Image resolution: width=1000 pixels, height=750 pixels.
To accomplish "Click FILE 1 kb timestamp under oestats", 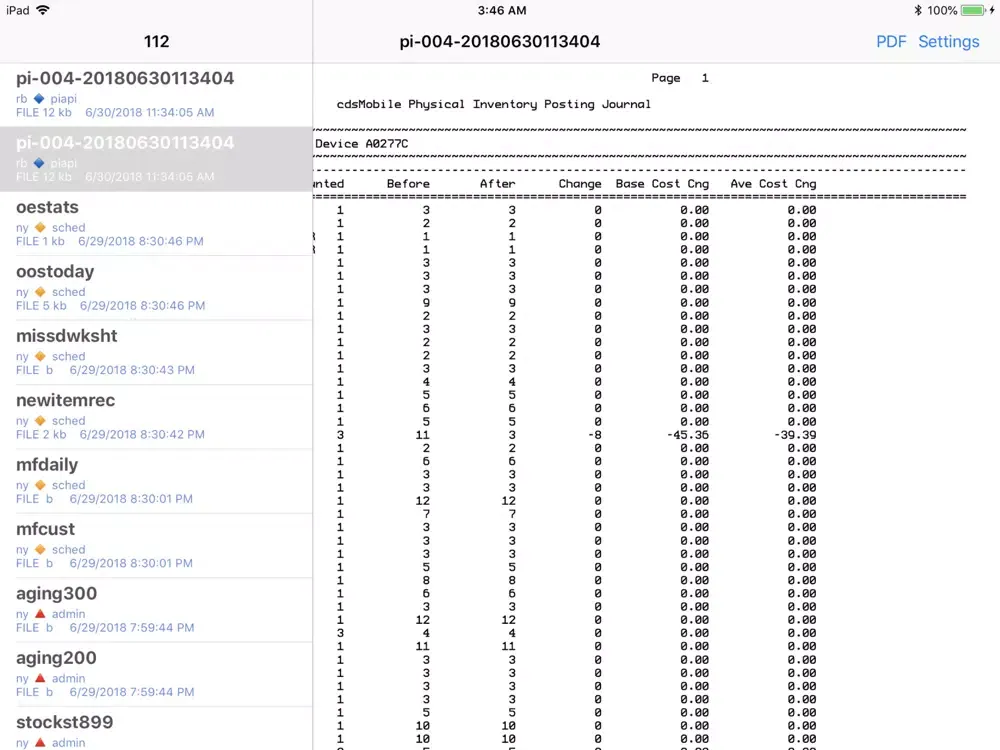I will click(110, 241).
